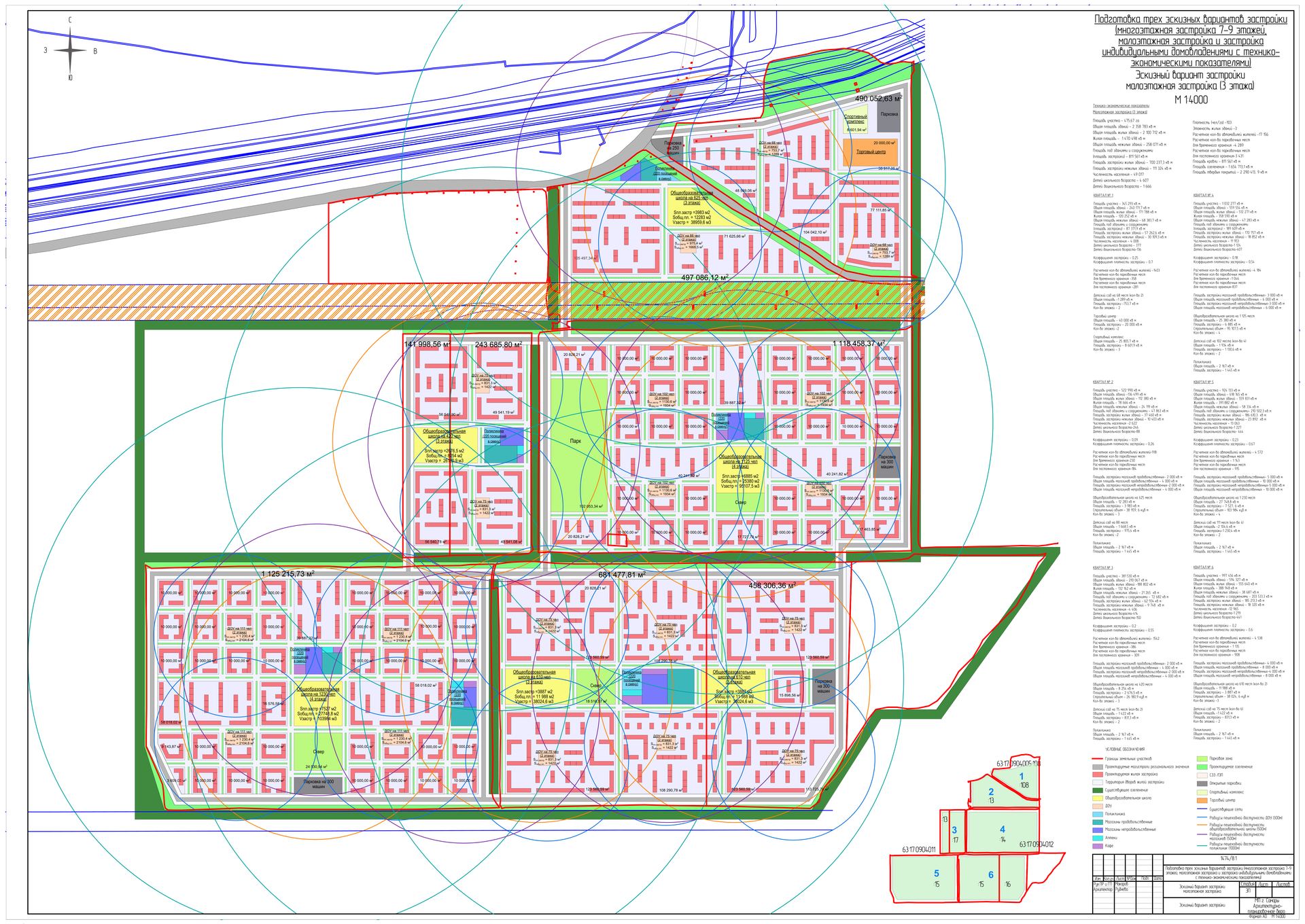Select parcel number 5 in key map
1305x924 pixels.
936,874
